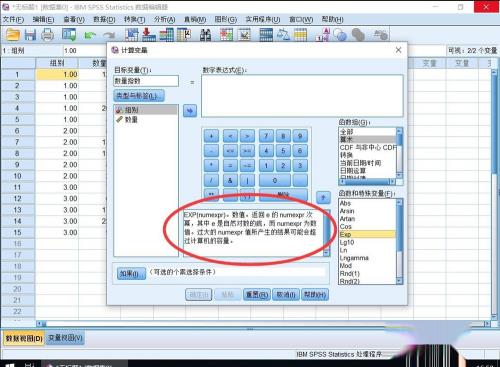This screenshot has width=500, height=367.
Task: Click the 如果(I) condition button
Action: coord(131,273)
